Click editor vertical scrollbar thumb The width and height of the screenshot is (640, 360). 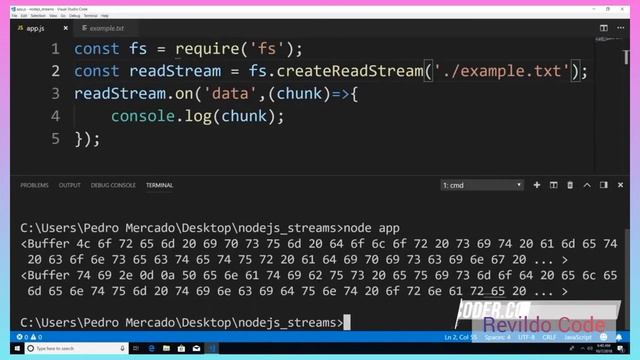point(626,56)
